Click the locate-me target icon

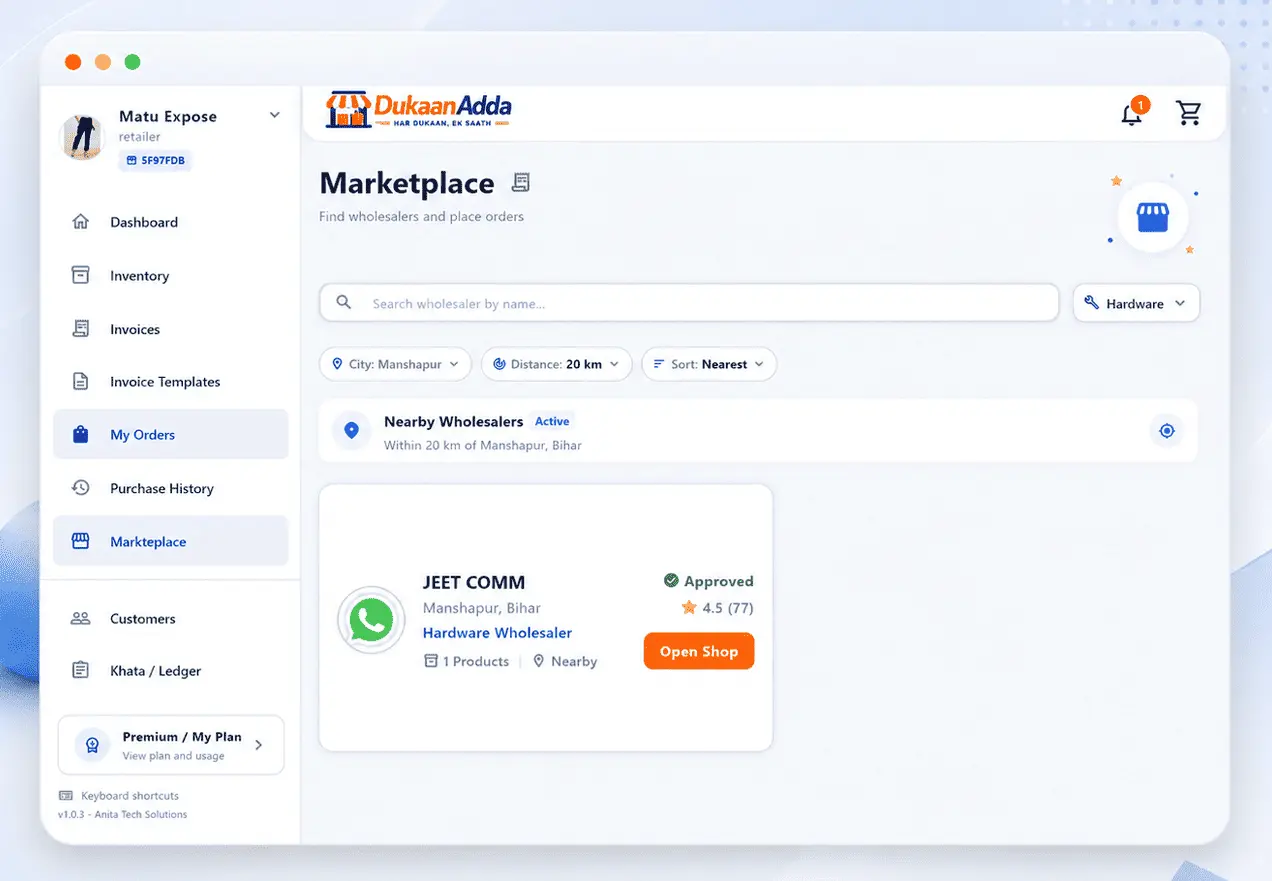pyautogui.click(x=1166, y=431)
